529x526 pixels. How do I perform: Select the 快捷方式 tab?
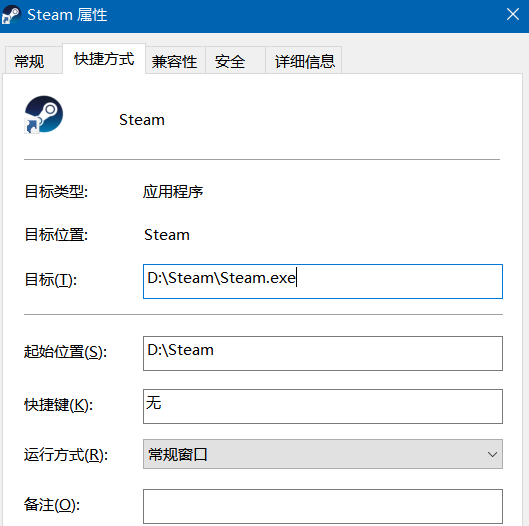tap(104, 59)
